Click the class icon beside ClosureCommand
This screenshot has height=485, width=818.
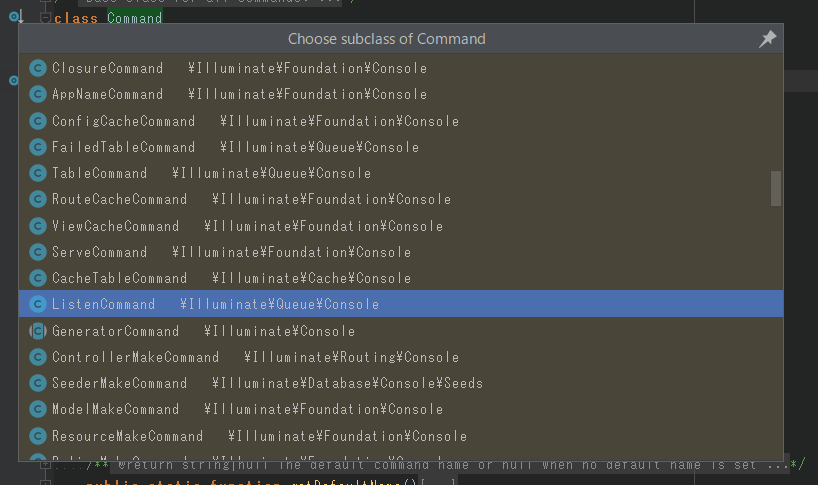tap(38, 69)
